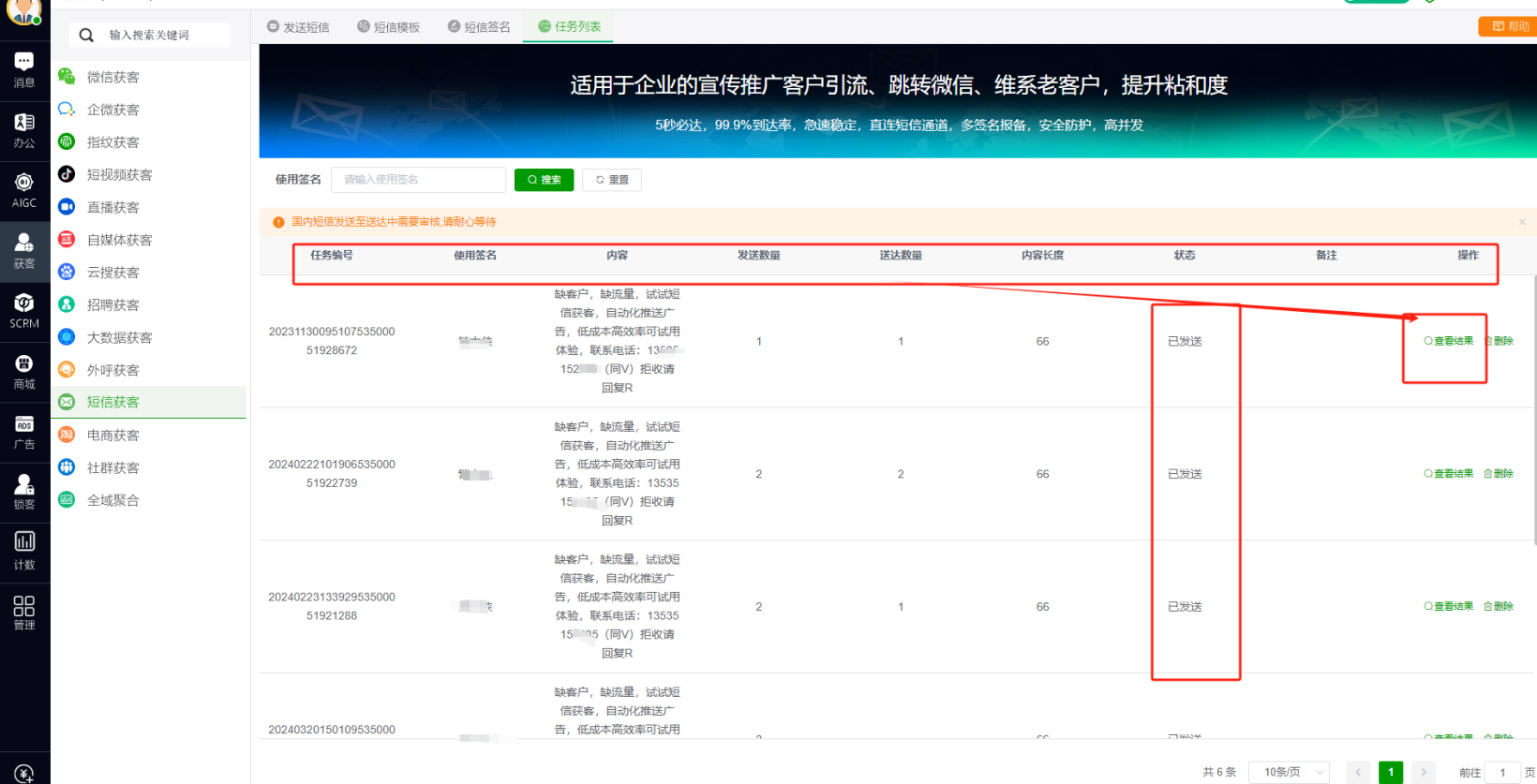The image size is (1537, 784).
Task: Dismiss the orange review notice banner
Action: (x=1522, y=222)
